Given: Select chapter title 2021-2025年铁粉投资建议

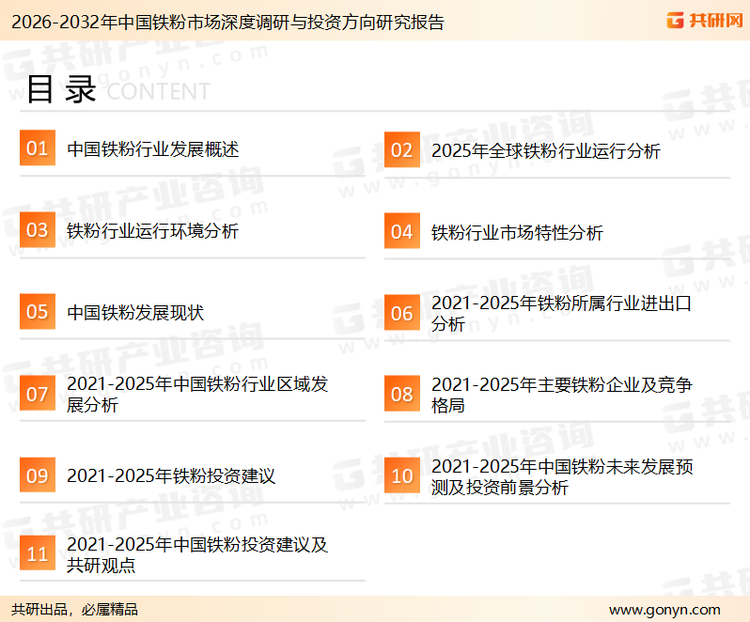Looking at the screenshot, I should (x=171, y=476).
